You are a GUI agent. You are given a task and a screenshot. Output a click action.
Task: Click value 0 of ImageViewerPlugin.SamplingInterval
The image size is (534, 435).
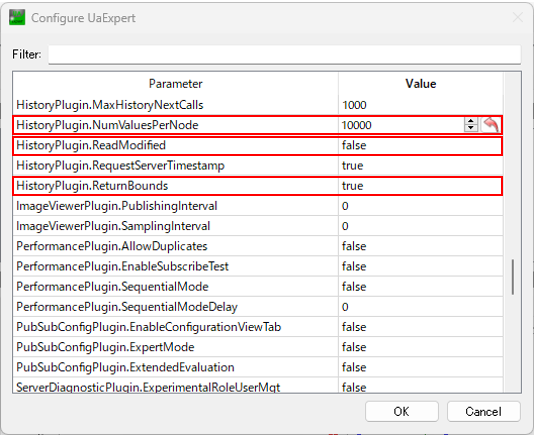(345, 226)
